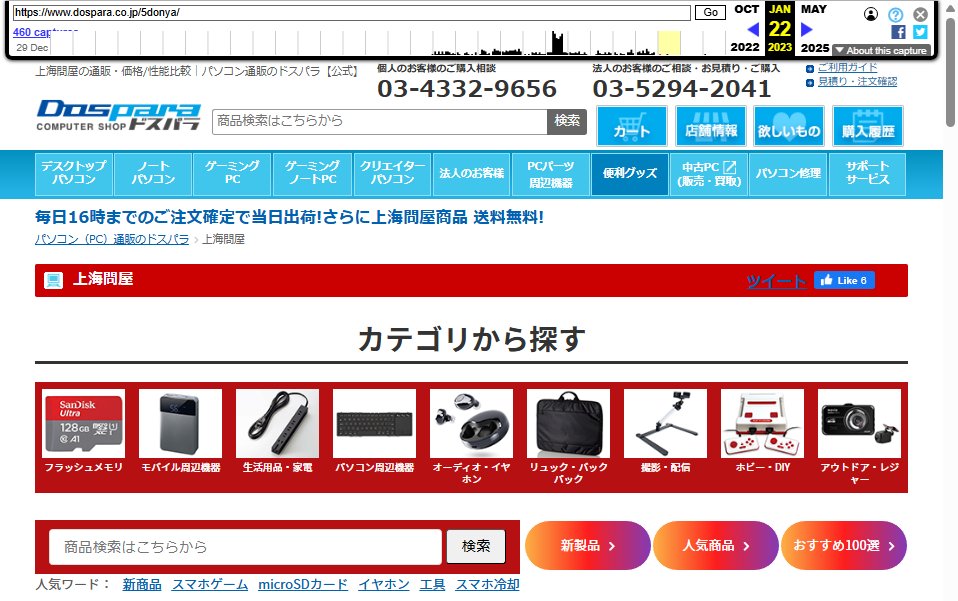Open 生活用品・家電 category thumbnail
The height and width of the screenshot is (601, 958).
[x=277, y=423]
